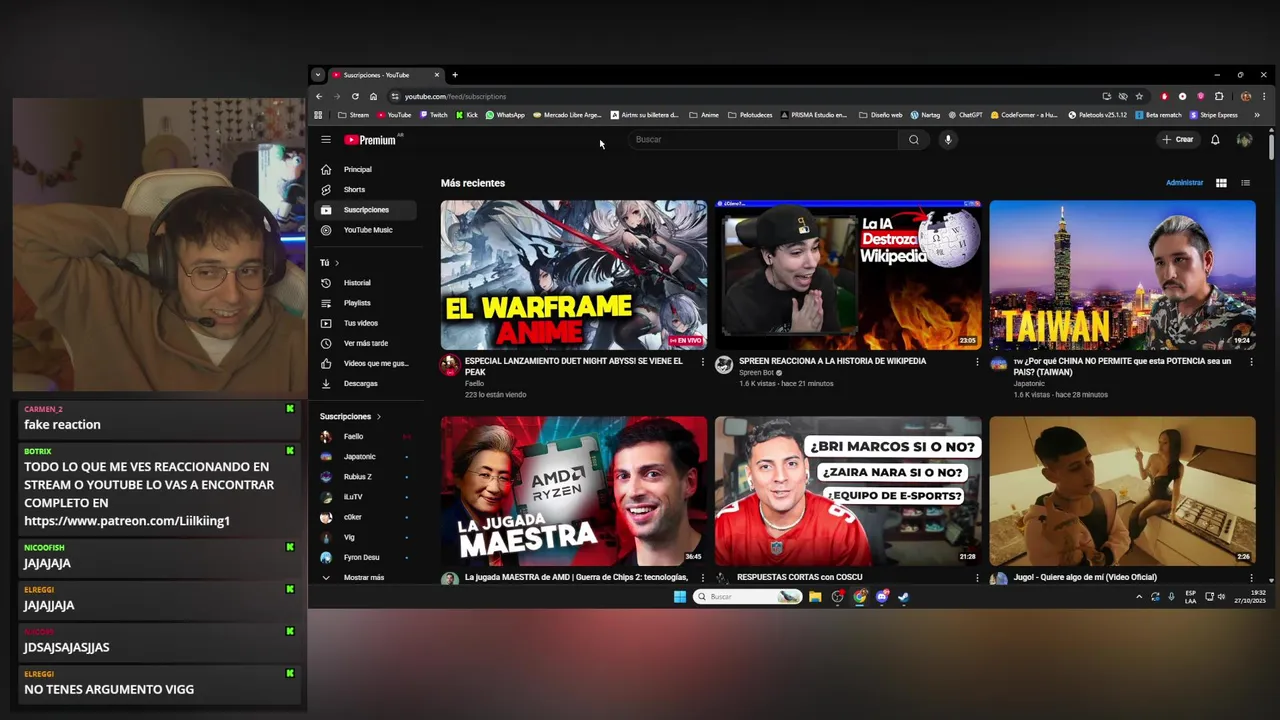Image resolution: width=1280 pixels, height=720 pixels.
Task: Go to Principal in the sidebar
Action: click(366, 169)
